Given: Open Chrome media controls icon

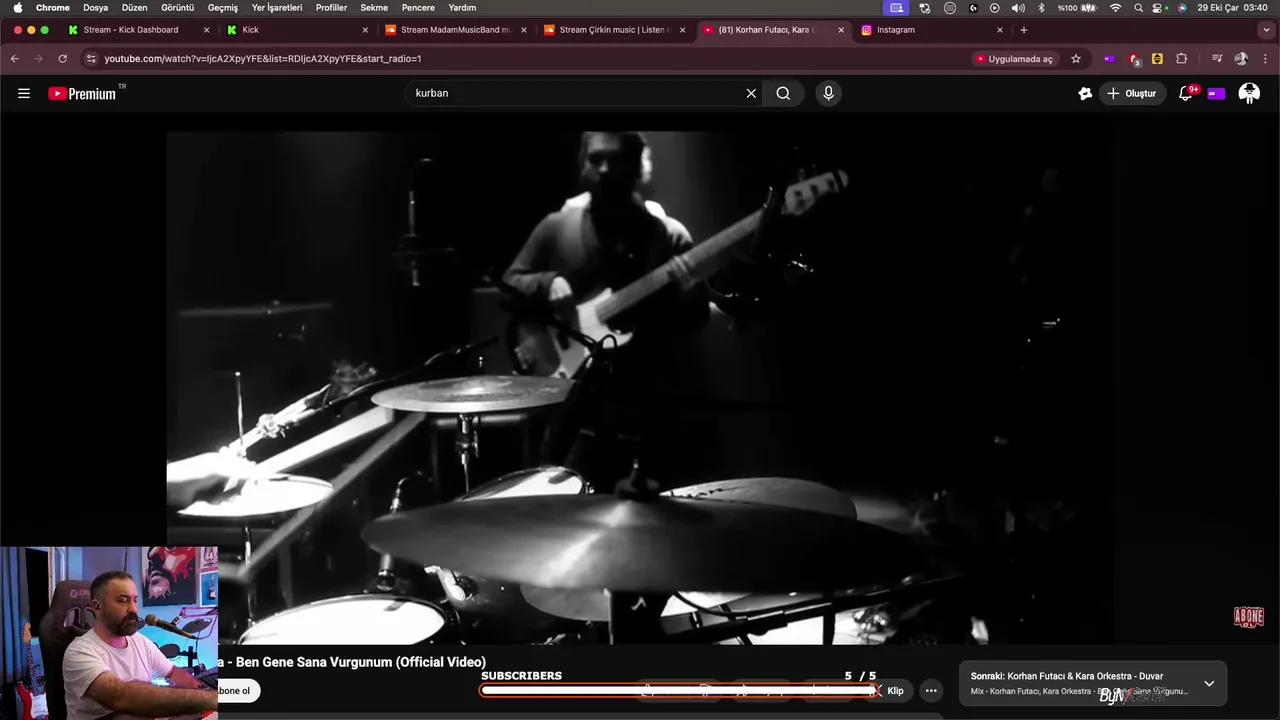Looking at the screenshot, I should point(1217,59).
